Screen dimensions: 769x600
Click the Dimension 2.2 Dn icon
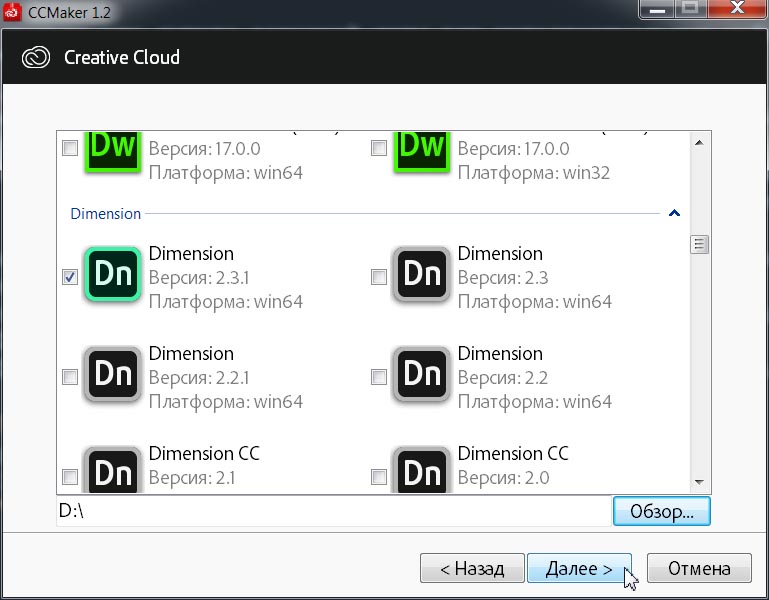pos(421,374)
